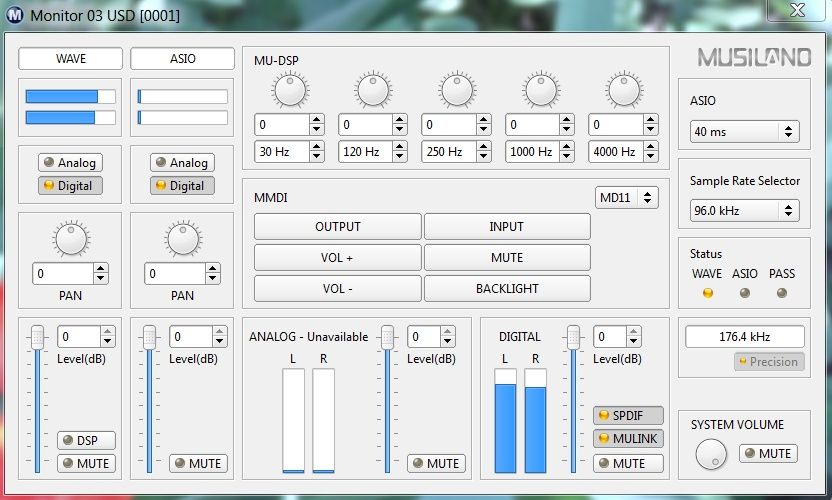Increase DIGITAL Level(dB) value

[634, 332]
